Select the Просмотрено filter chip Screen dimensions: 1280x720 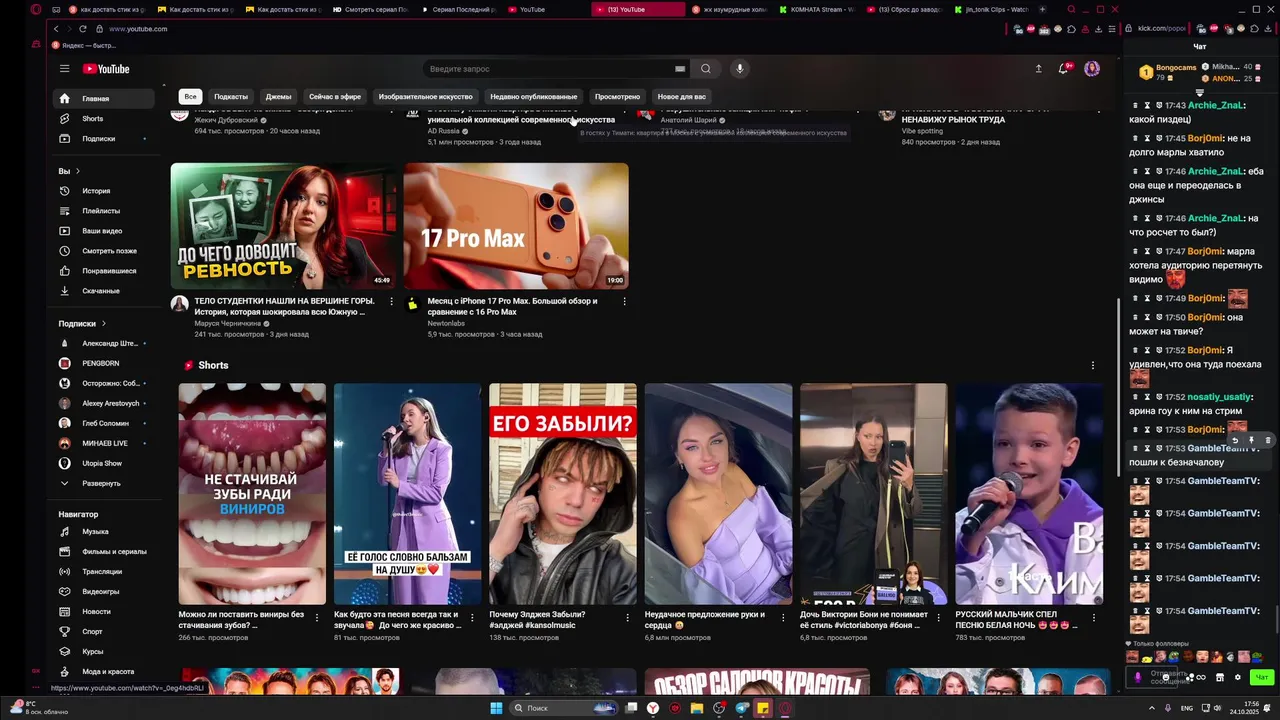pos(617,97)
